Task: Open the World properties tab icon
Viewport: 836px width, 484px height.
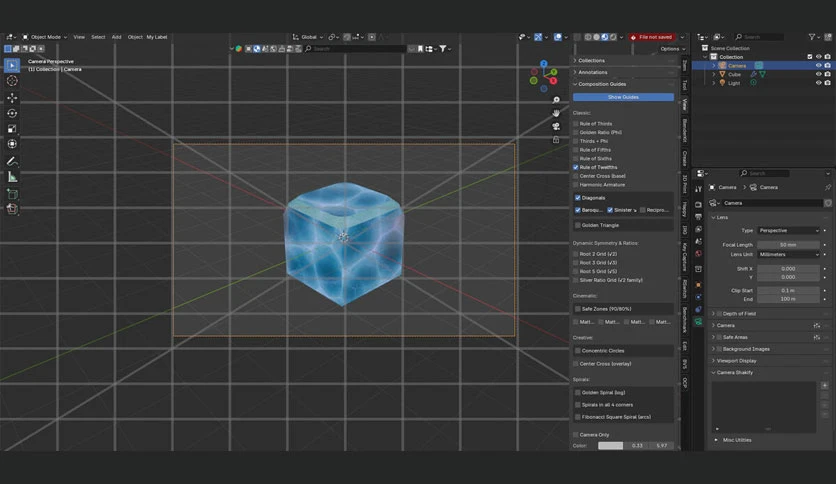Action: (698, 253)
